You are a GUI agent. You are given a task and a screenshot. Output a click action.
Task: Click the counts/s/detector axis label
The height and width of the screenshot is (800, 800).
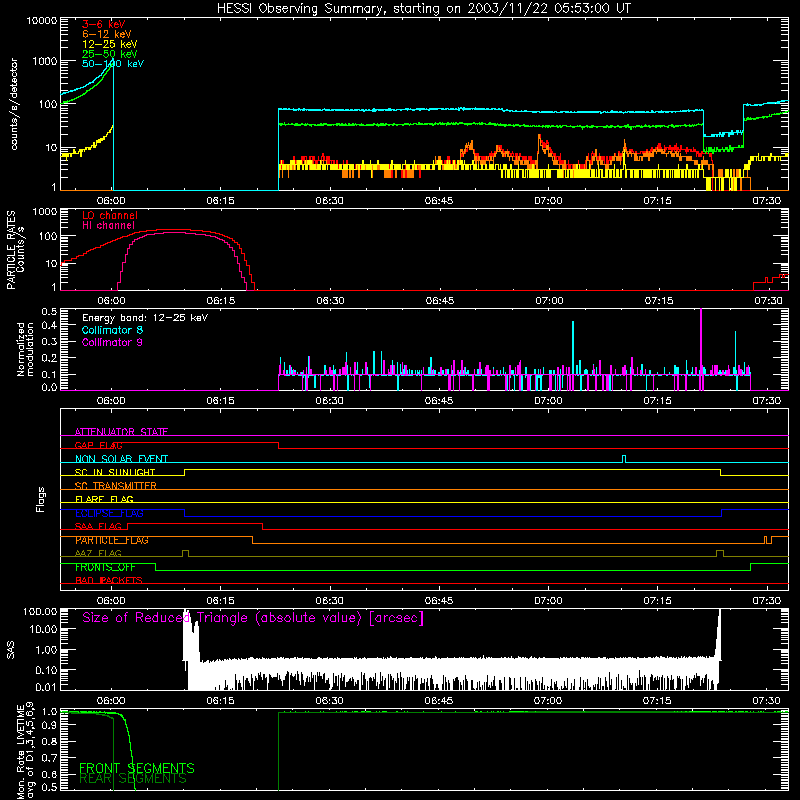click(x=14, y=104)
